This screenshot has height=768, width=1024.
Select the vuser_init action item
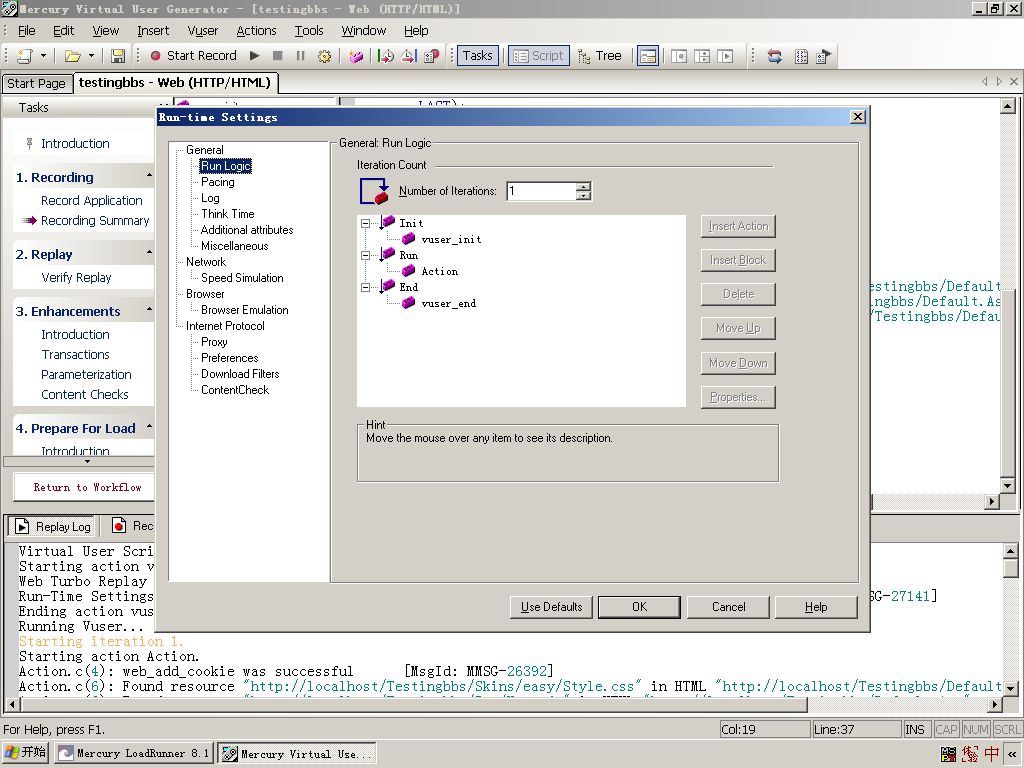pos(451,240)
